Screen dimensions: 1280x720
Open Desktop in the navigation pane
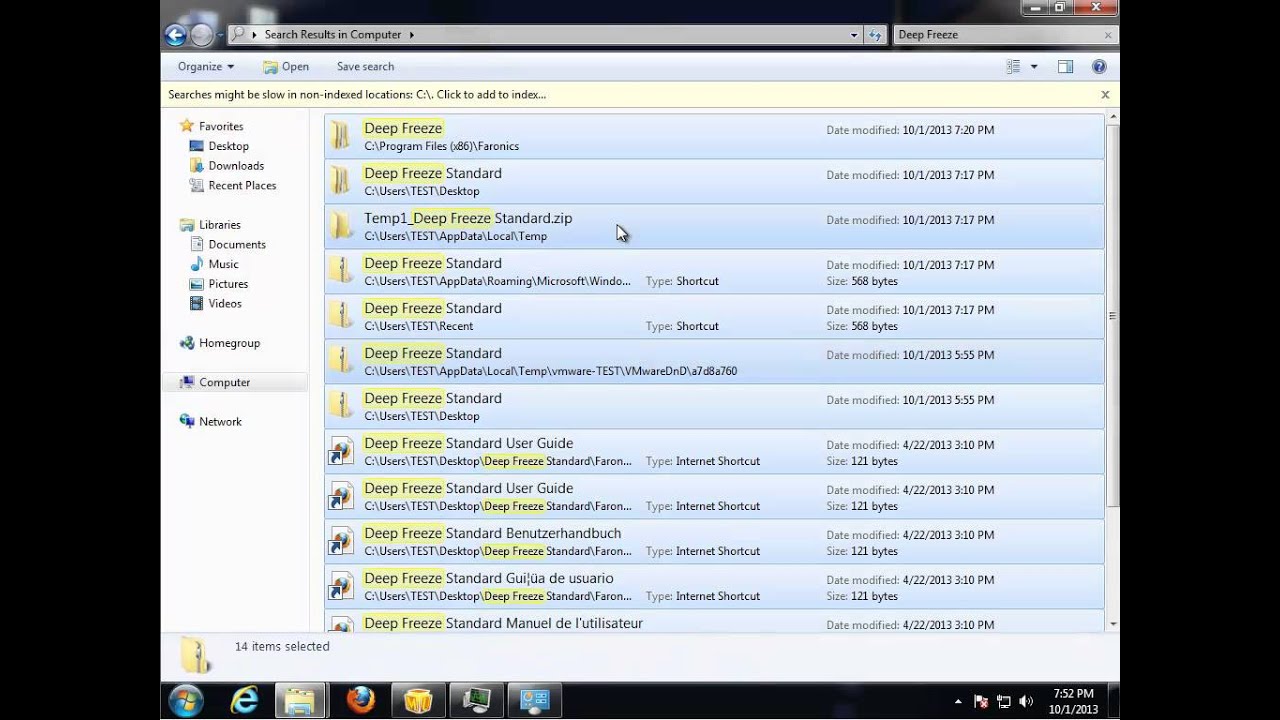coord(228,146)
